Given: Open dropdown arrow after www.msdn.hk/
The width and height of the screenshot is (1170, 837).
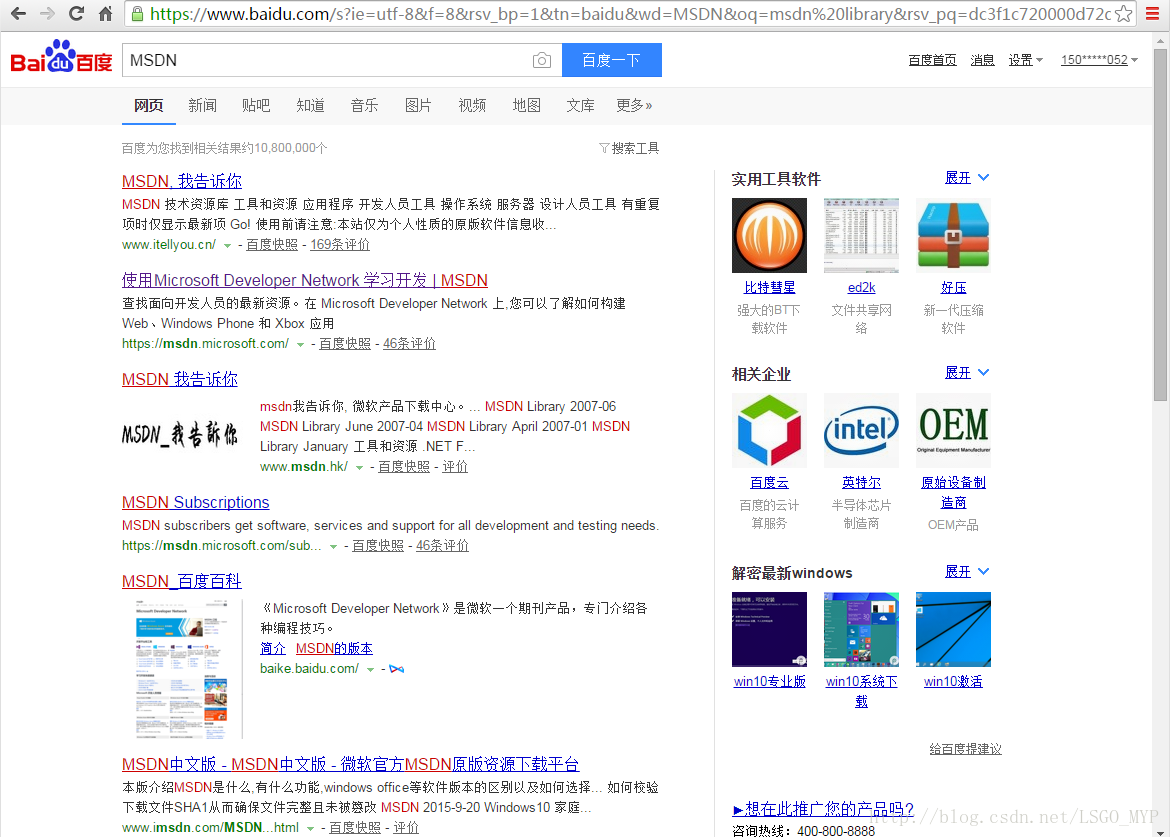Looking at the screenshot, I should pos(360,468).
